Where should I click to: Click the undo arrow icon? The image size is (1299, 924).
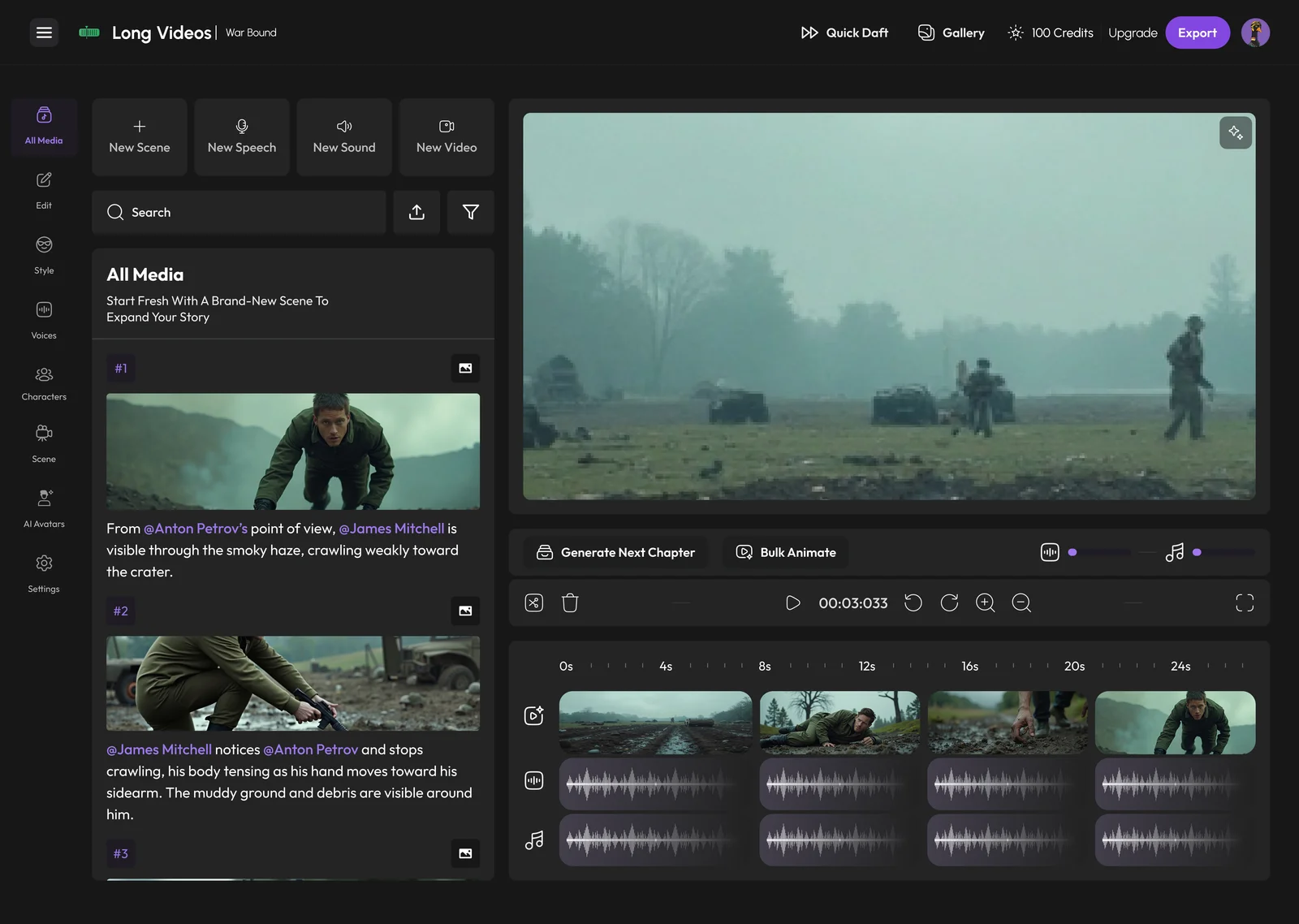tap(913, 602)
